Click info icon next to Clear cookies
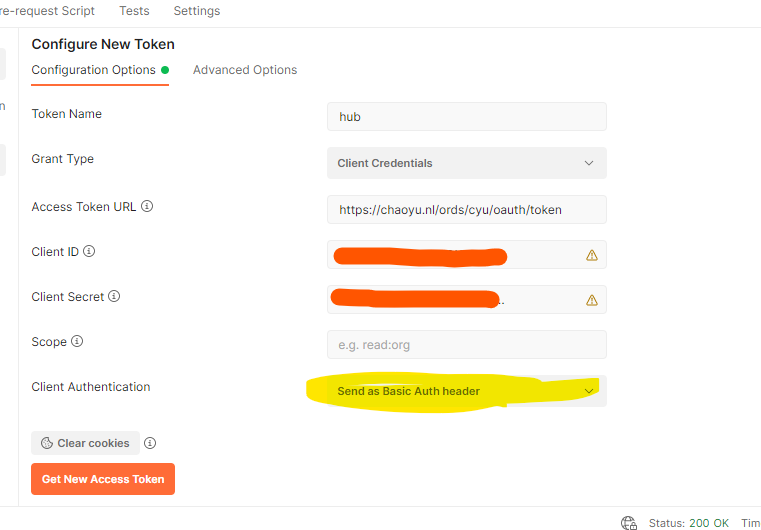761x530 pixels. coord(150,443)
